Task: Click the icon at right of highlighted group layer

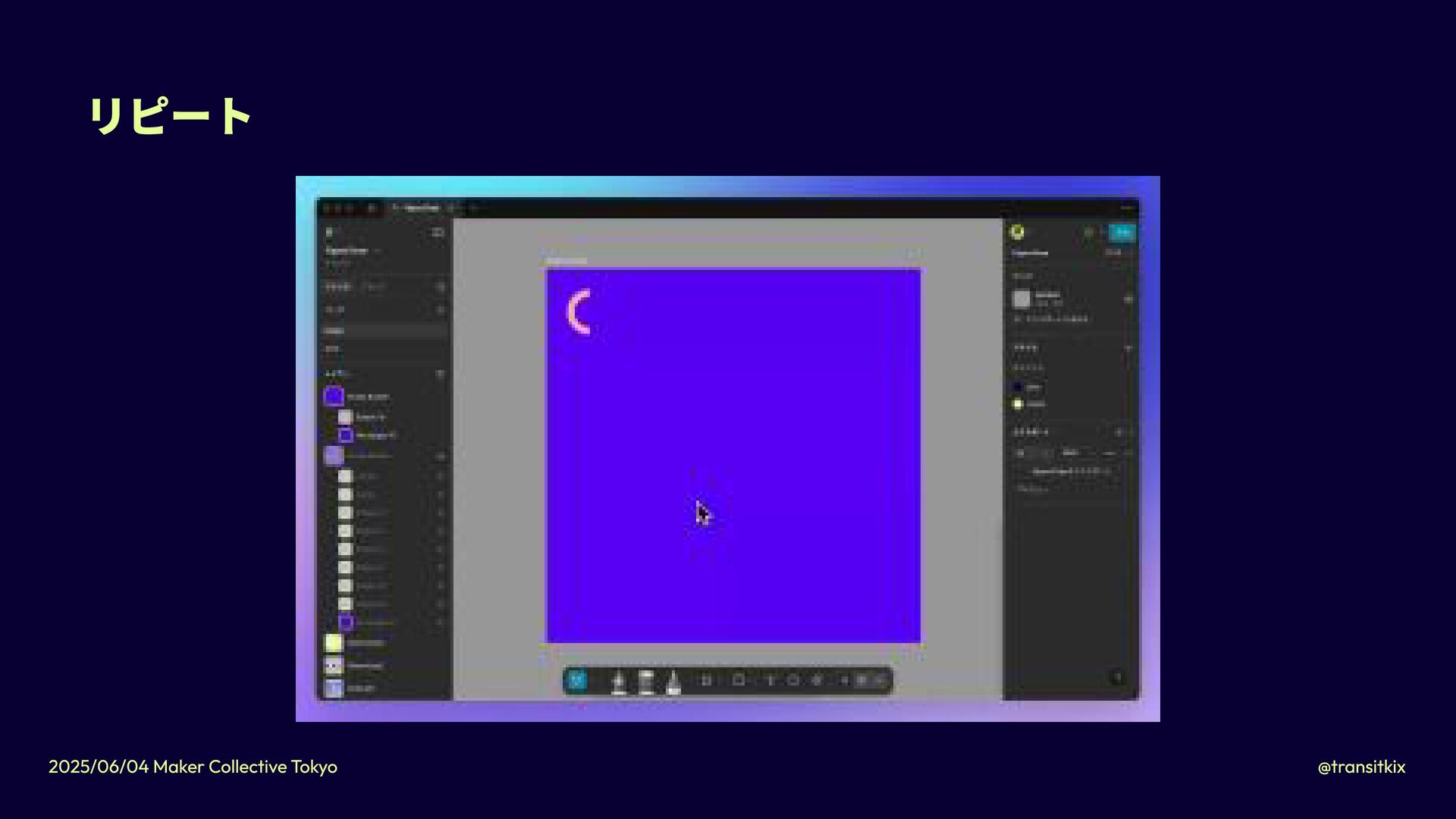Action: pyautogui.click(x=440, y=456)
